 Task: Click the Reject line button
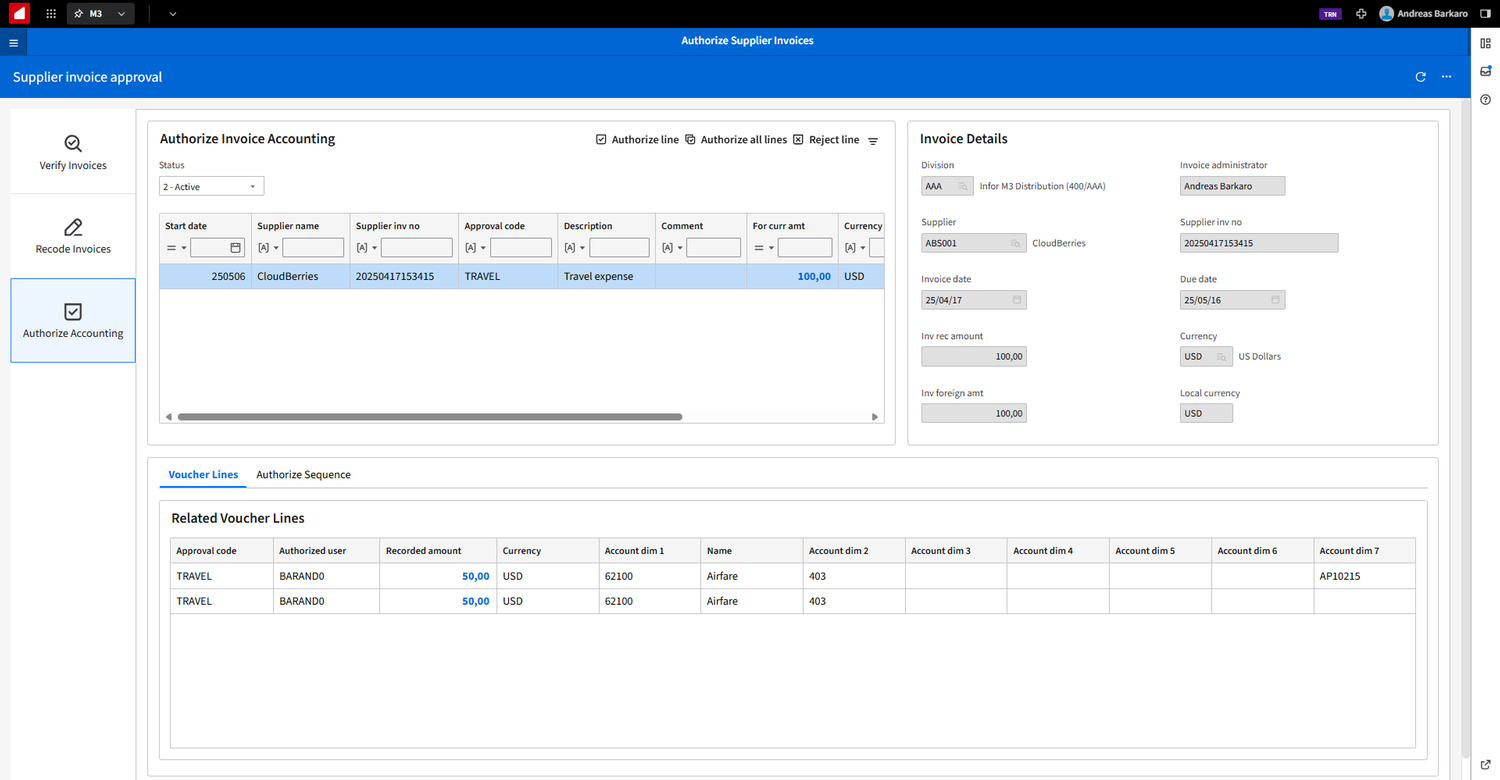(x=826, y=140)
